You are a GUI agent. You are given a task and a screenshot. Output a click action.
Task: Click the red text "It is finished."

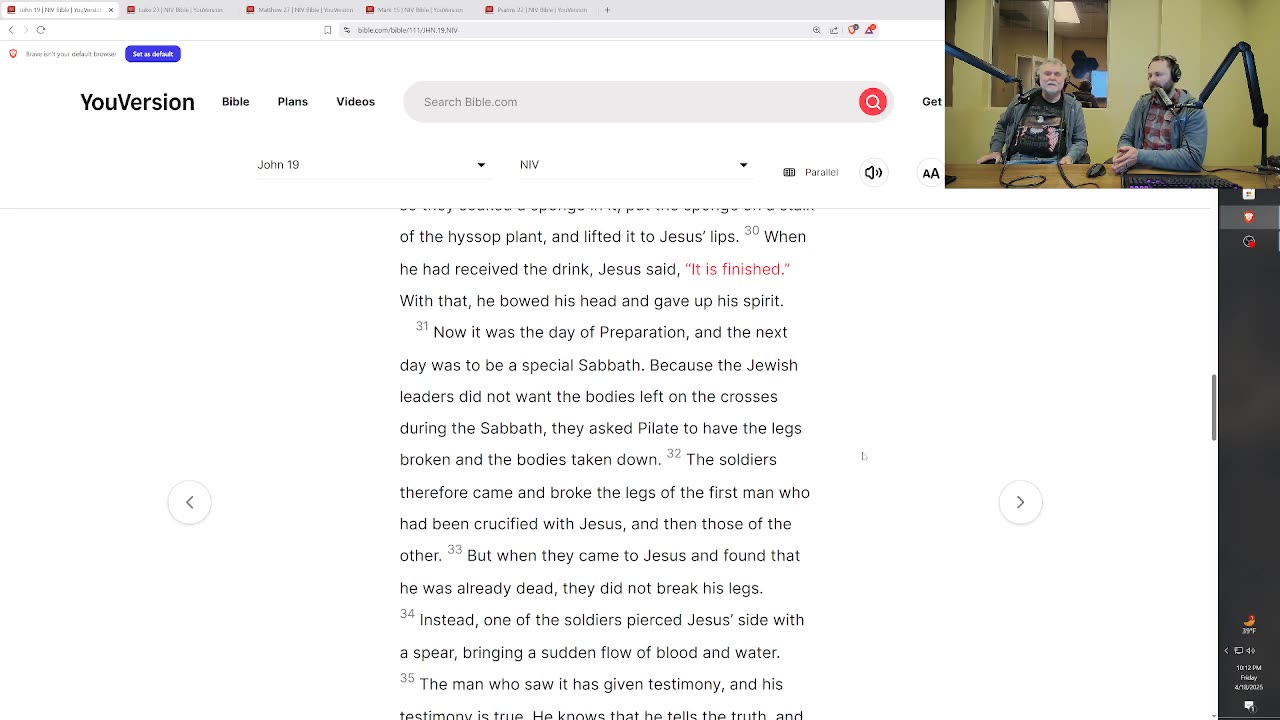coord(738,269)
